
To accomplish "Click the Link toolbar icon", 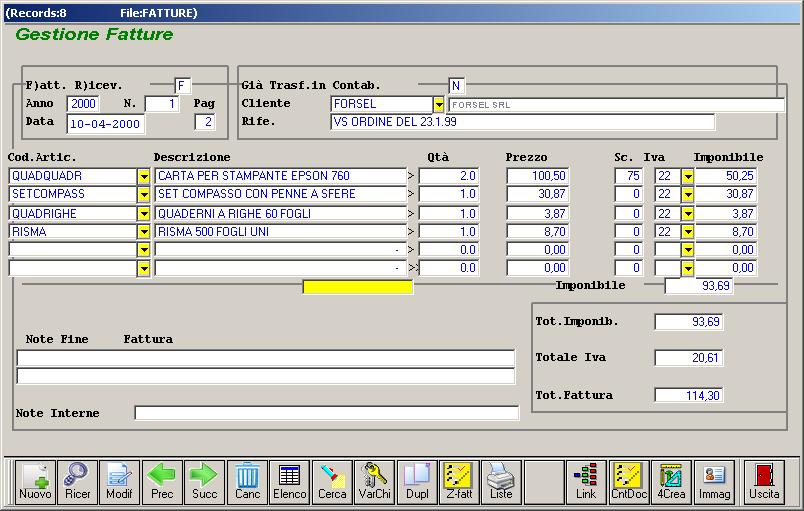I will [x=586, y=482].
